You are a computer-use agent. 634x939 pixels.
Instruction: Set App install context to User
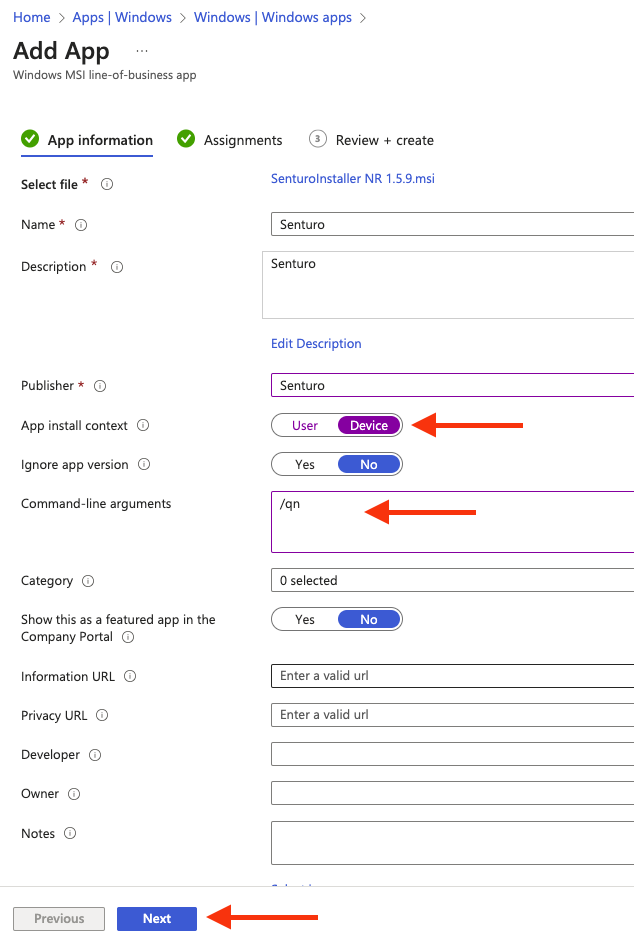pyautogui.click(x=305, y=425)
